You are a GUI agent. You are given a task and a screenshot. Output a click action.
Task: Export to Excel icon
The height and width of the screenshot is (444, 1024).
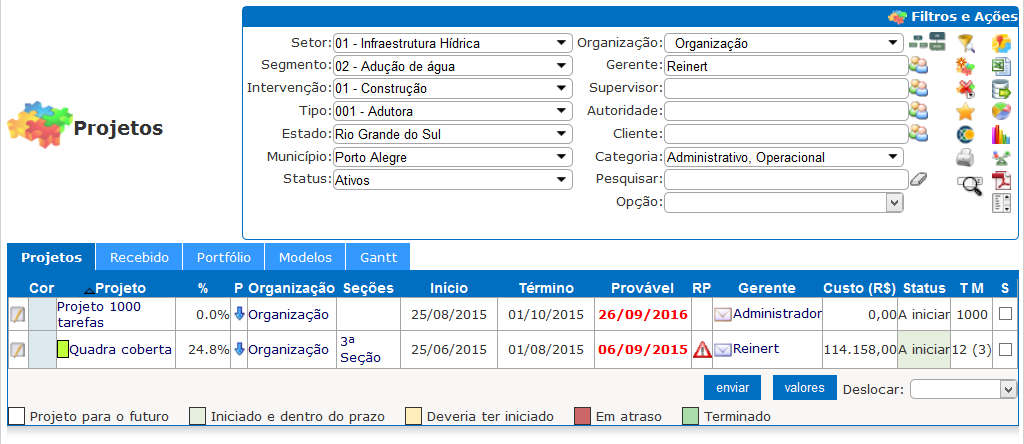coord(1001,66)
